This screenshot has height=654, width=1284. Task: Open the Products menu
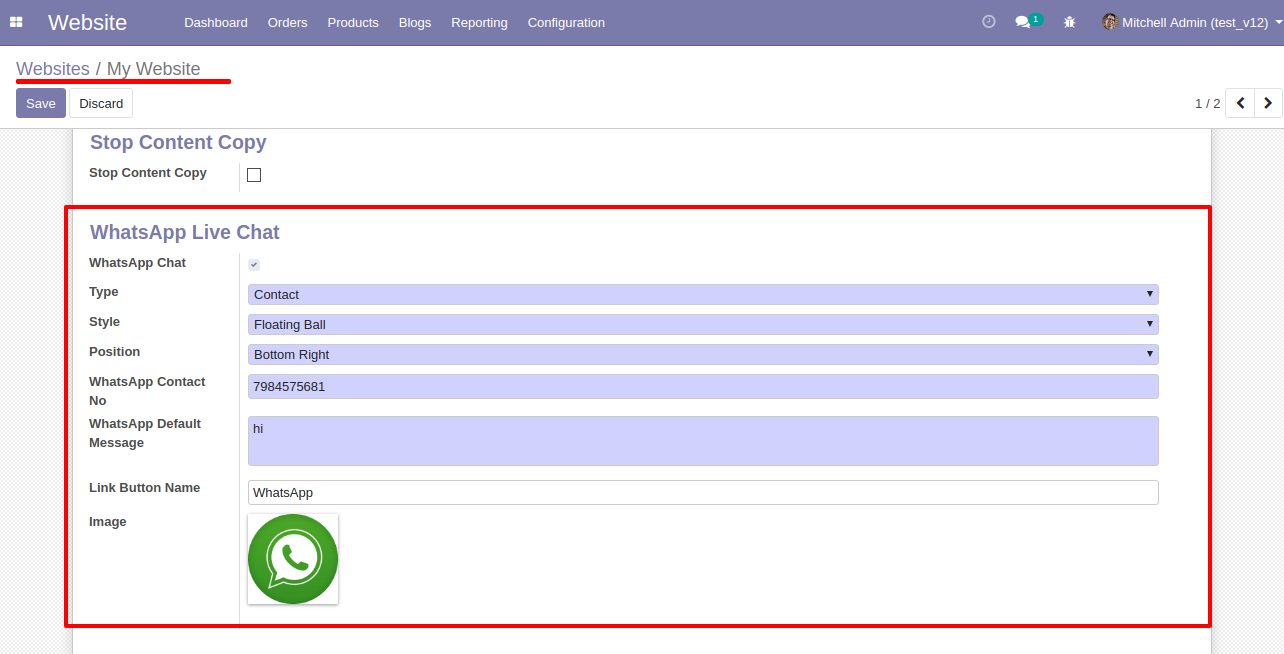pos(353,22)
